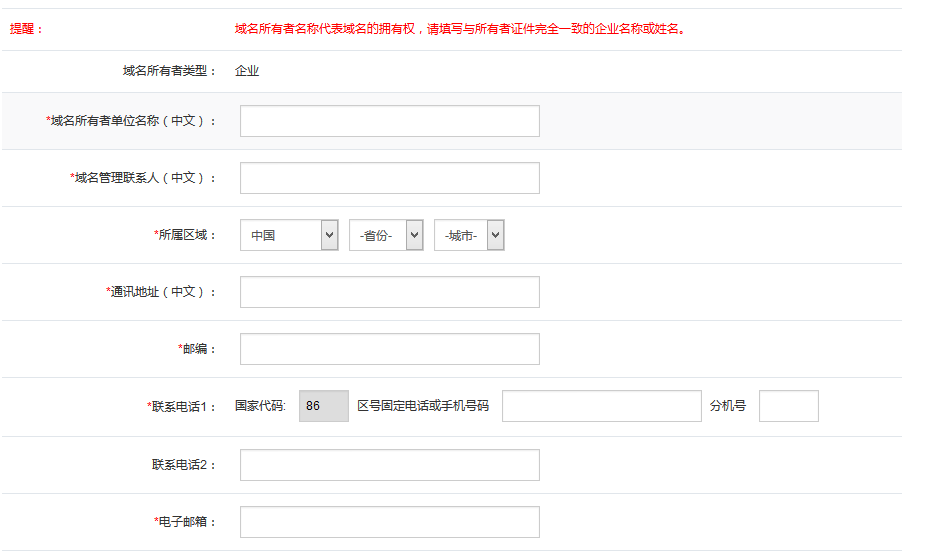Viewport: 936px width, 556px height.
Task: Select the 邮编 postal code field
Action: click(390, 349)
